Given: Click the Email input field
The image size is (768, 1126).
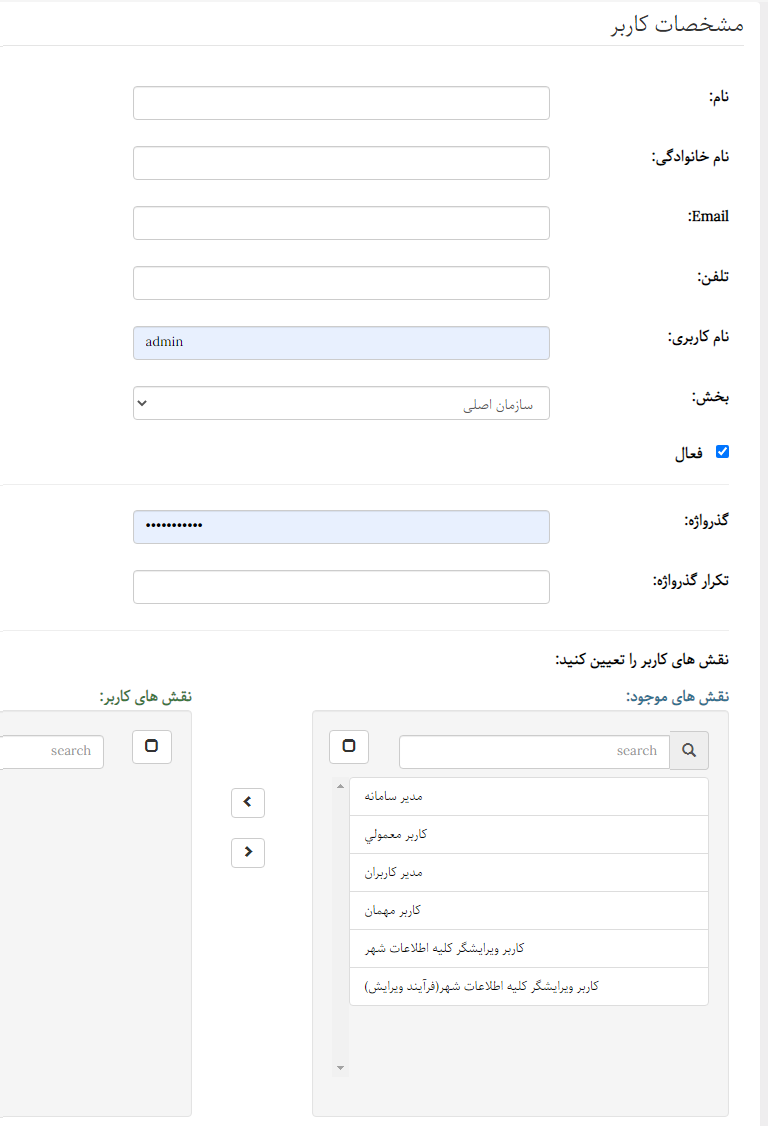Looking at the screenshot, I should point(341,222).
